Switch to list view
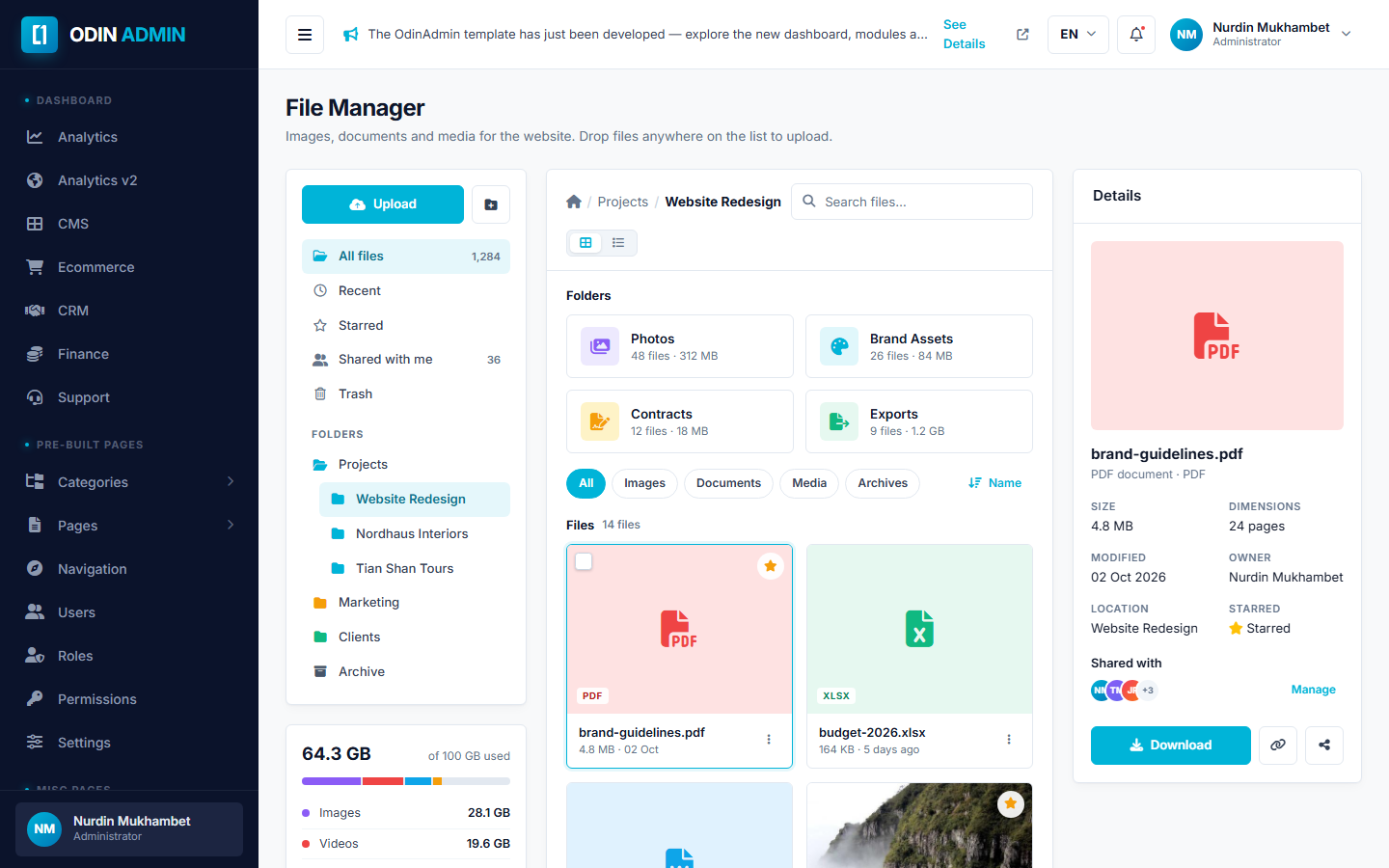This screenshot has height=868, width=1389. point(618,243)
